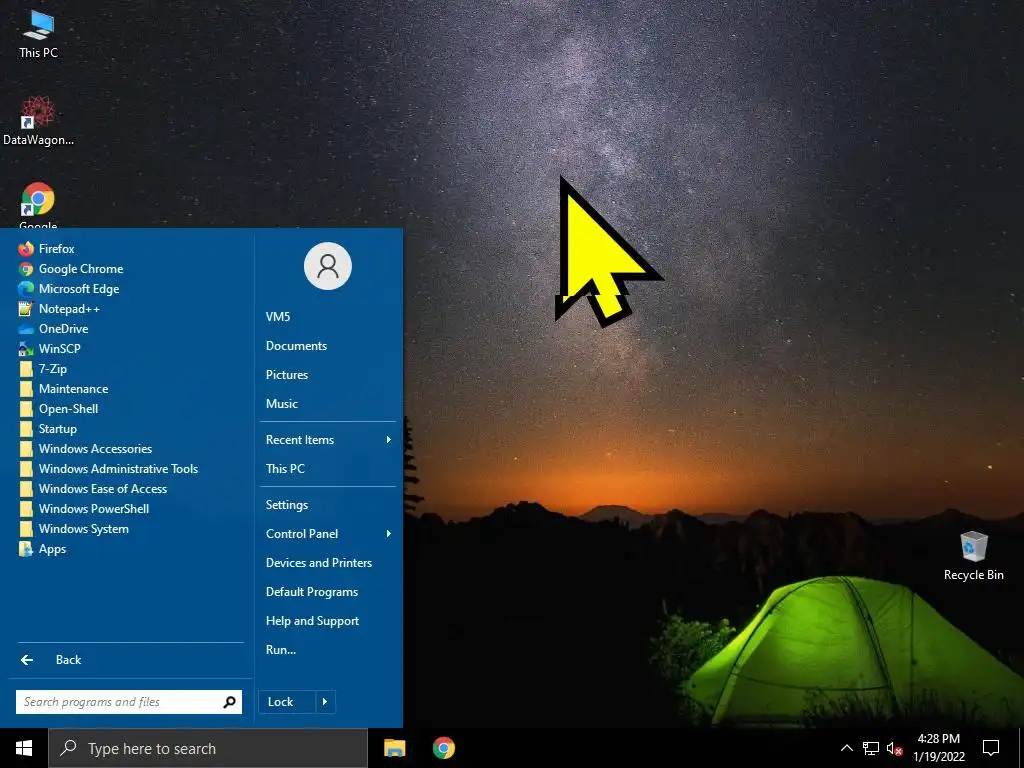Open the Recent Items submenu
This screenshot has width=1024, height=768.
point(328,440)
